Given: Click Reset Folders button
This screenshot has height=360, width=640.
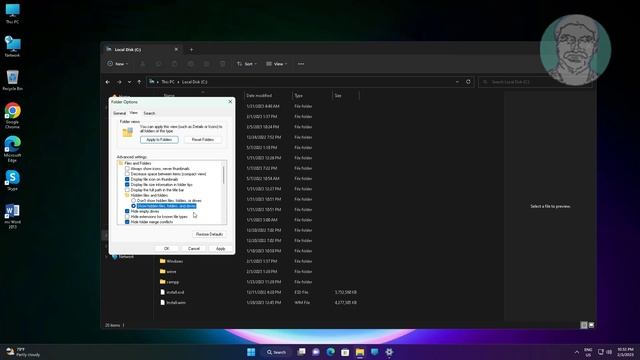Looking at the screenshot, I should point(203,140).
